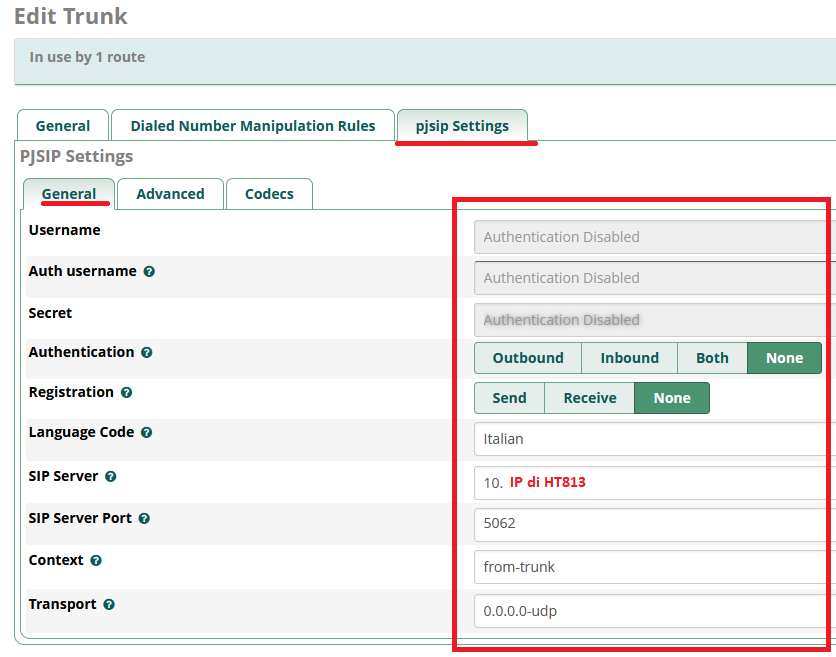Click the SIP Server Port field

pyautogui.click(x=655, y=525)
